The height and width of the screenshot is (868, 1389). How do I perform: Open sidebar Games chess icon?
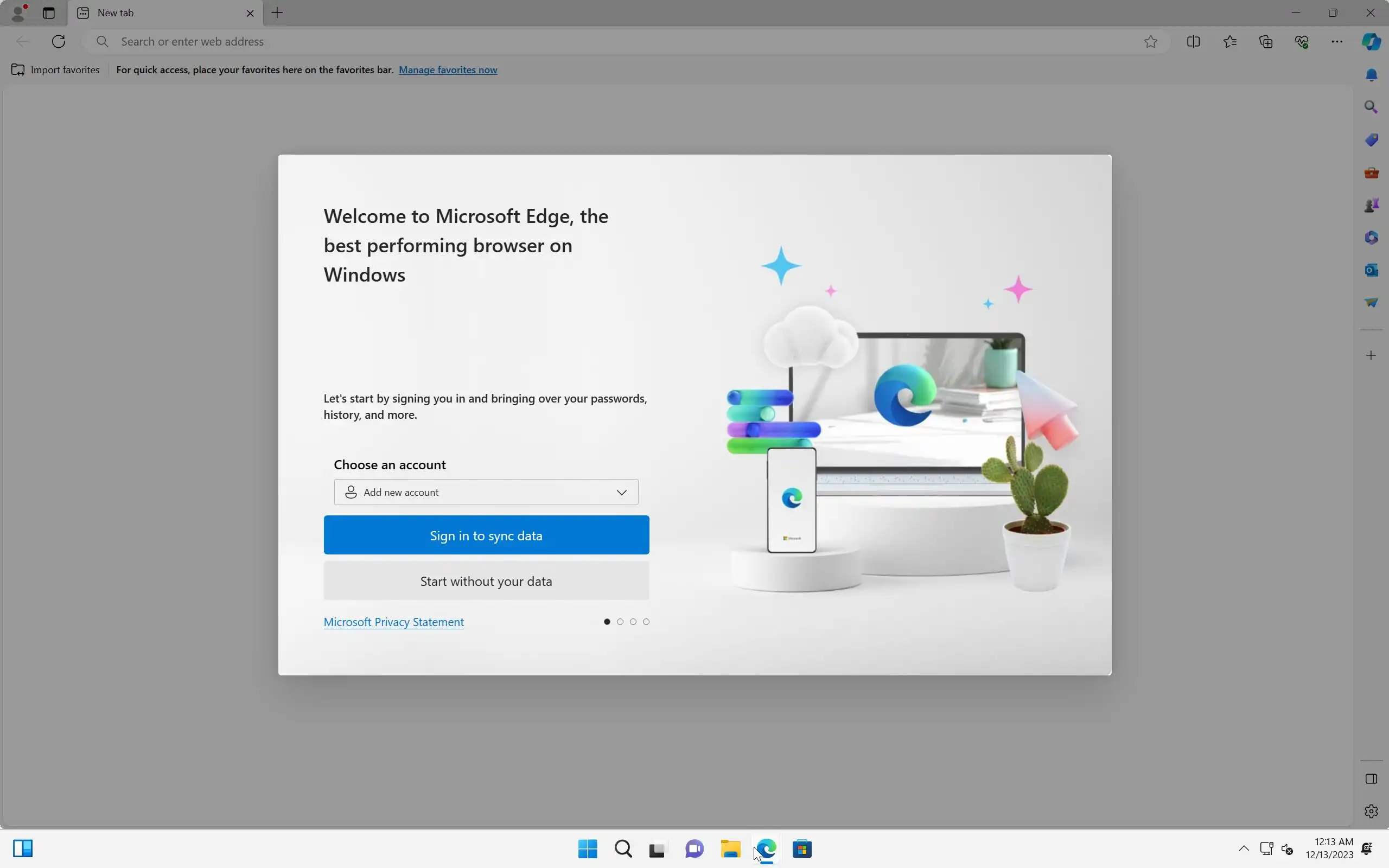(x=1371, y=205)
